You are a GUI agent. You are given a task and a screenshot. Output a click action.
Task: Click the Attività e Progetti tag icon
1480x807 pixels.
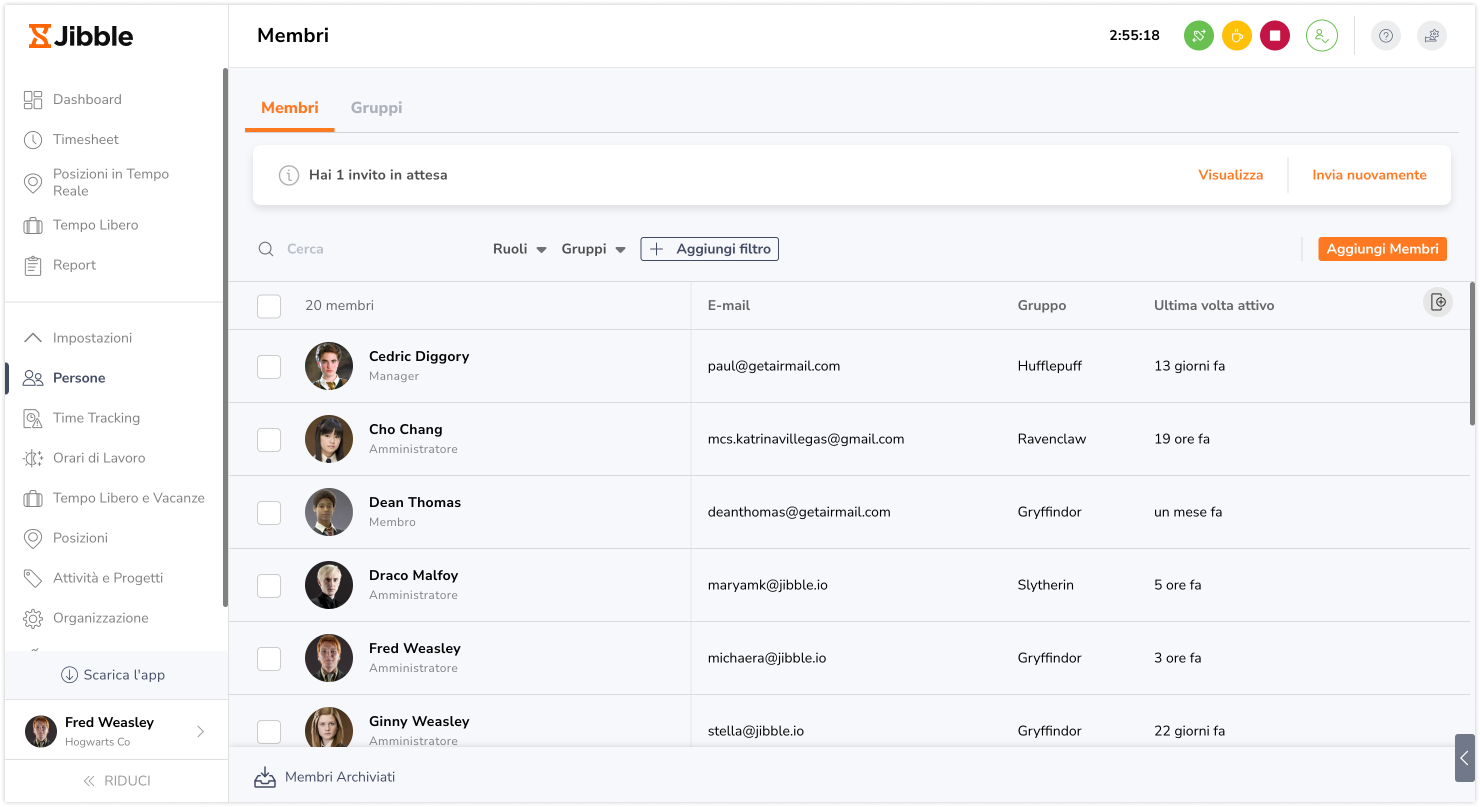coord(33,578)
